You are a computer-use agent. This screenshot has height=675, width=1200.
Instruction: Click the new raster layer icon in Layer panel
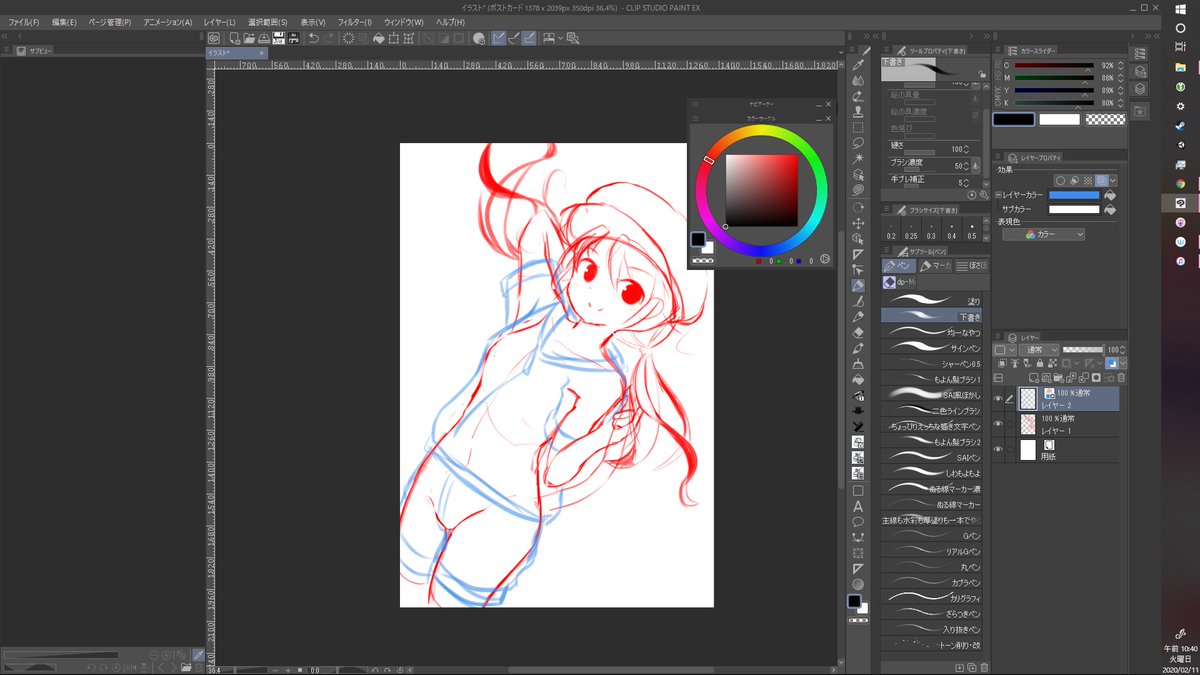pos(1034,378)
